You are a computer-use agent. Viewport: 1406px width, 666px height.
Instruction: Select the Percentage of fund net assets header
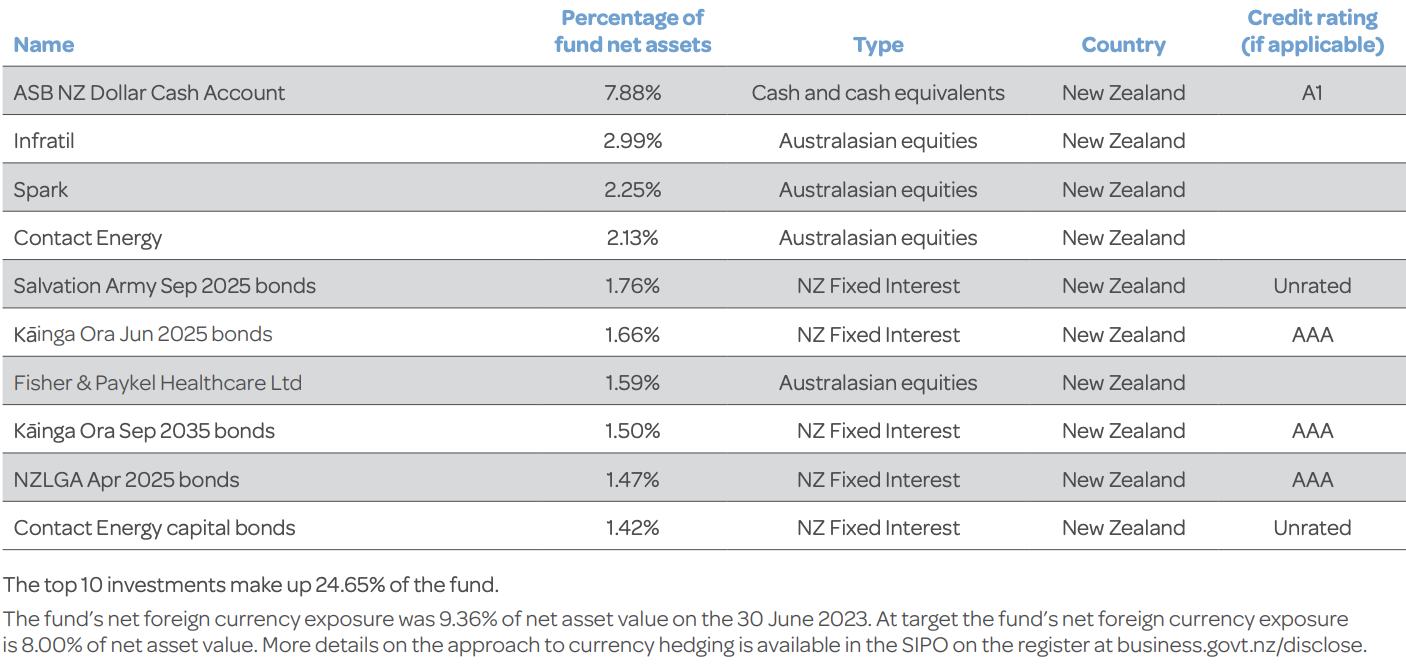pos(632,31)
